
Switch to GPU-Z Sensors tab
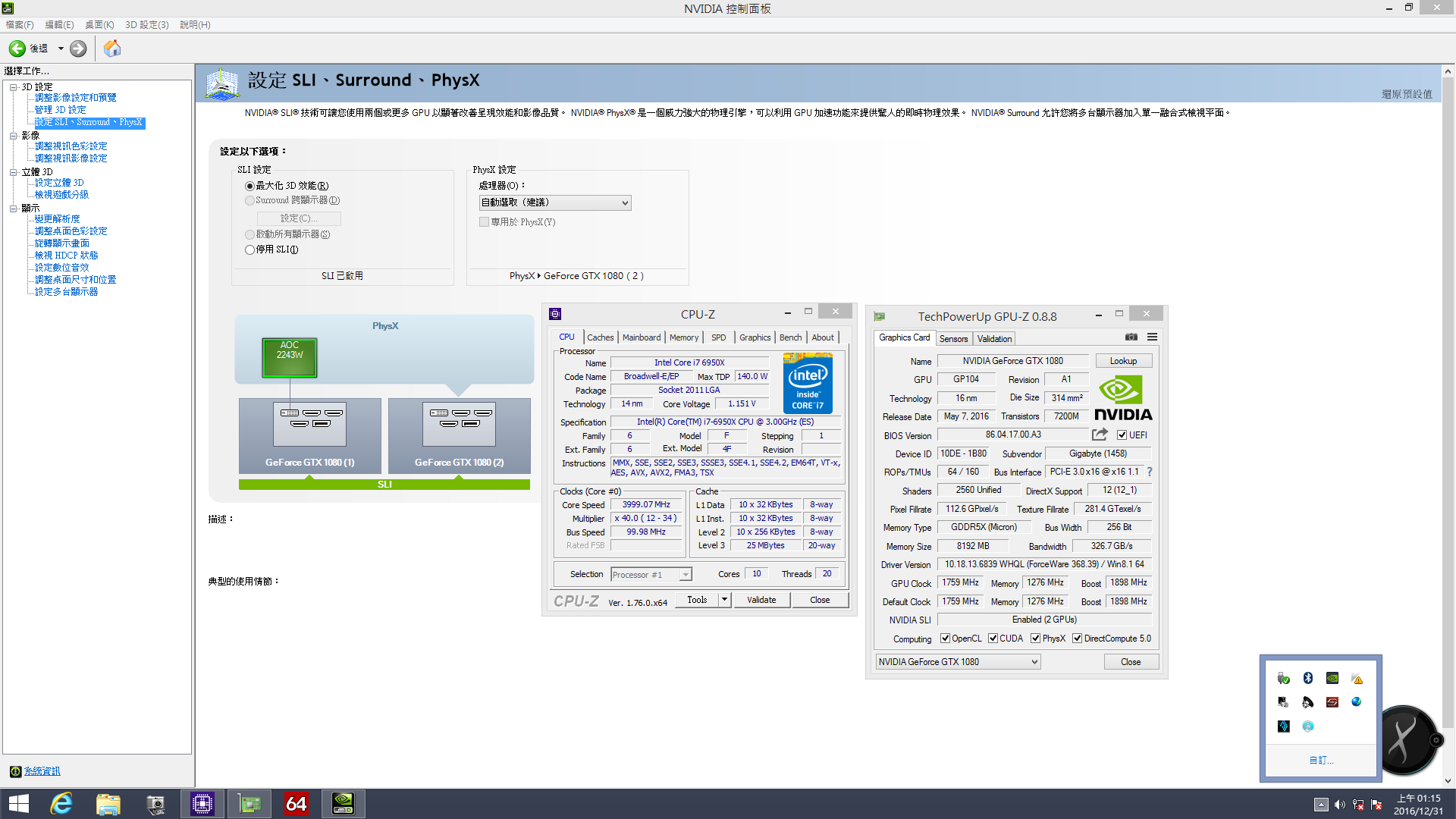tap(953, 339)
